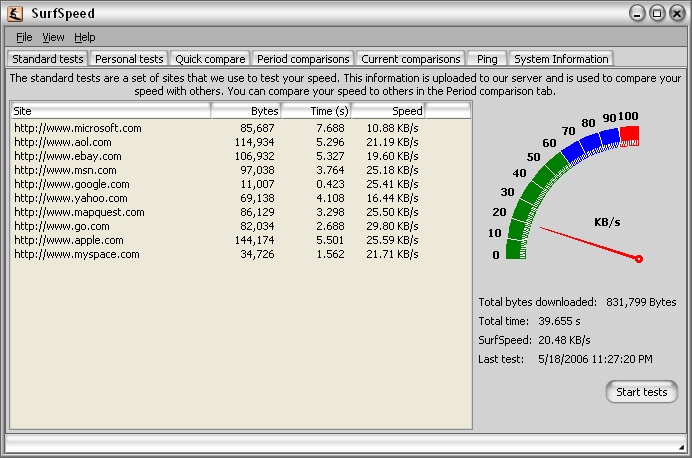Open the Period comparisons tab
The height and width of the screenshot is (458, 692).
coord(302,59)
